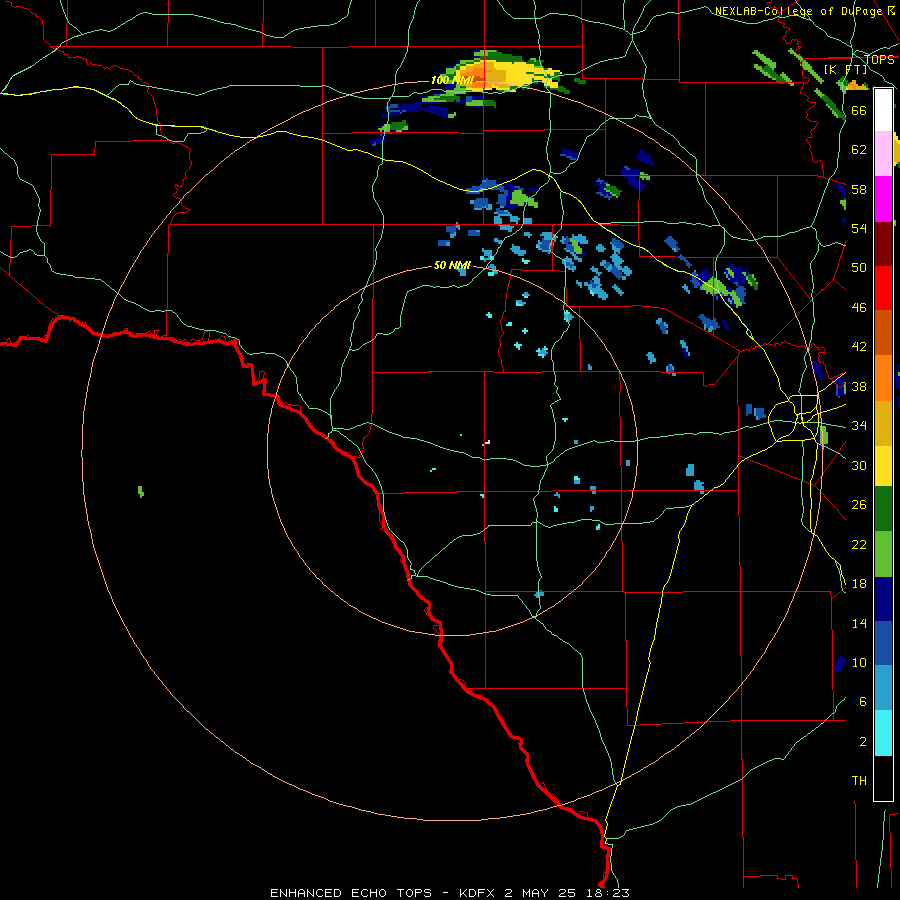Click the legend value 62
The width and height of the screenshot is (900, 900).
click(859, 149)
